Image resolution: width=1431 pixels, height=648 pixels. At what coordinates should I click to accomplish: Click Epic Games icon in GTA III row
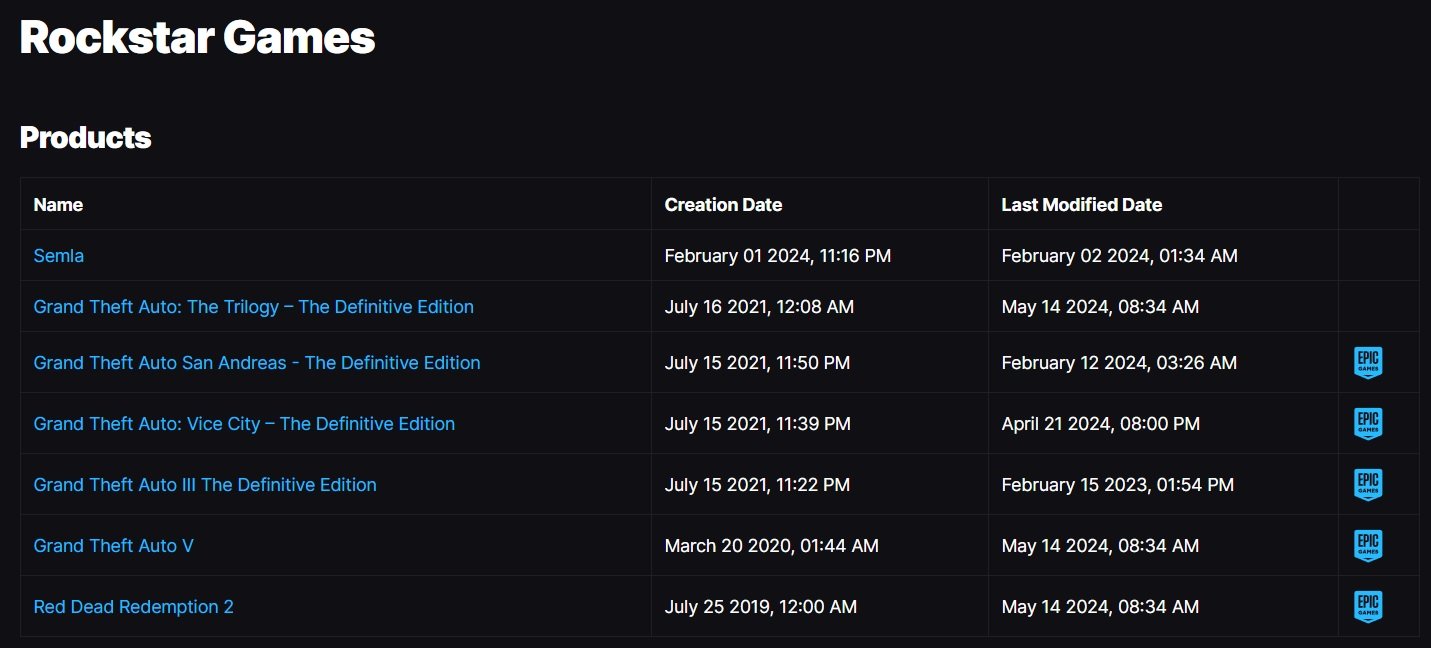(x=1368, y=485)
